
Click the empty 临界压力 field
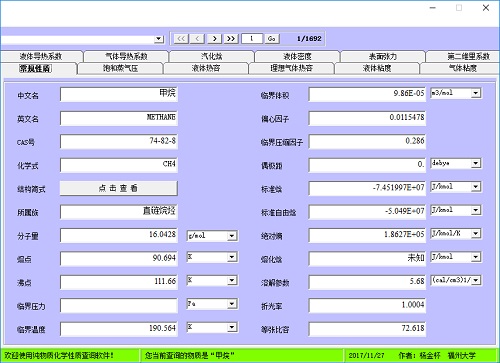[119, 305]
